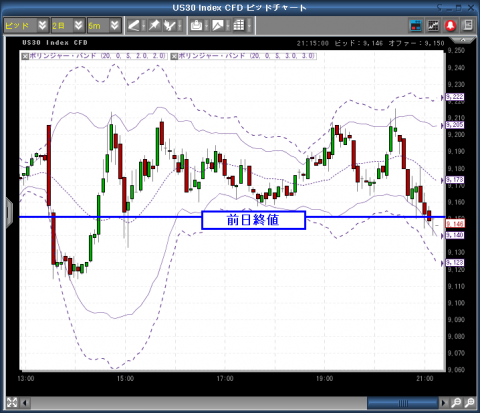Open the 5m timeframe dropdown
The width and height of the screenshot is (480, 413).
tap(104, 26)
